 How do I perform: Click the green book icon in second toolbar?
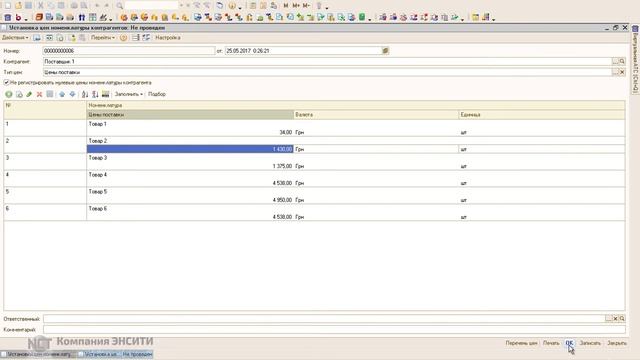click(362, 18)
